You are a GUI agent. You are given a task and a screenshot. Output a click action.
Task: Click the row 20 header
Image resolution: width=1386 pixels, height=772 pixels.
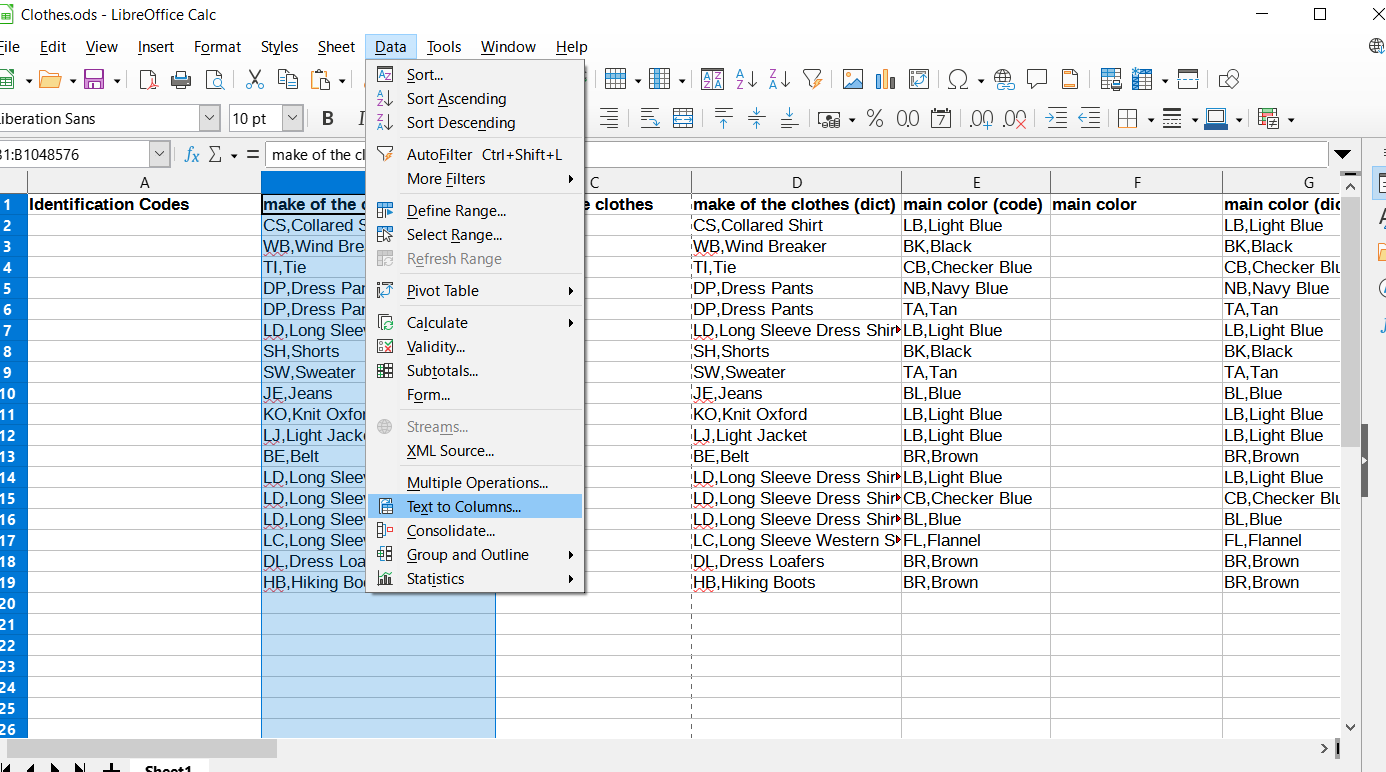coord(13,604)
